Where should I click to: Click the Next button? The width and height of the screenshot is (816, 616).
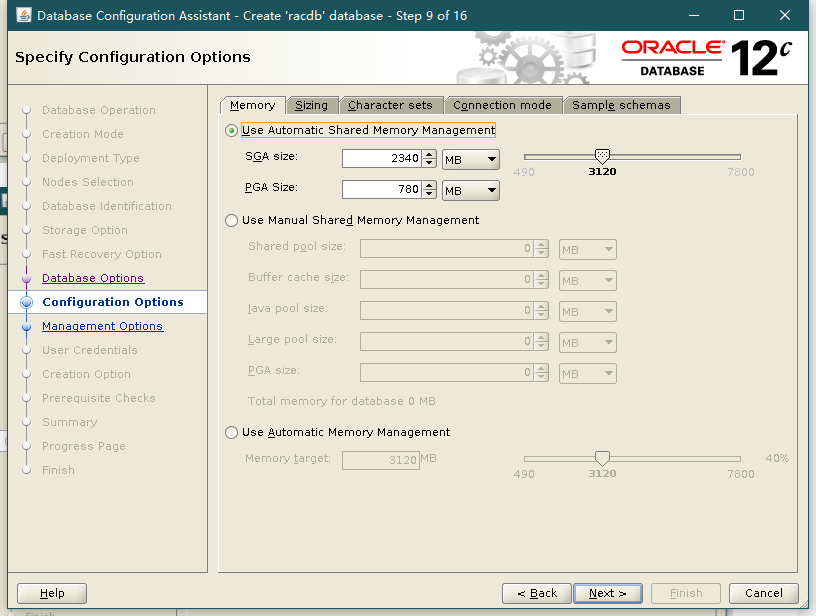(608, 593)
